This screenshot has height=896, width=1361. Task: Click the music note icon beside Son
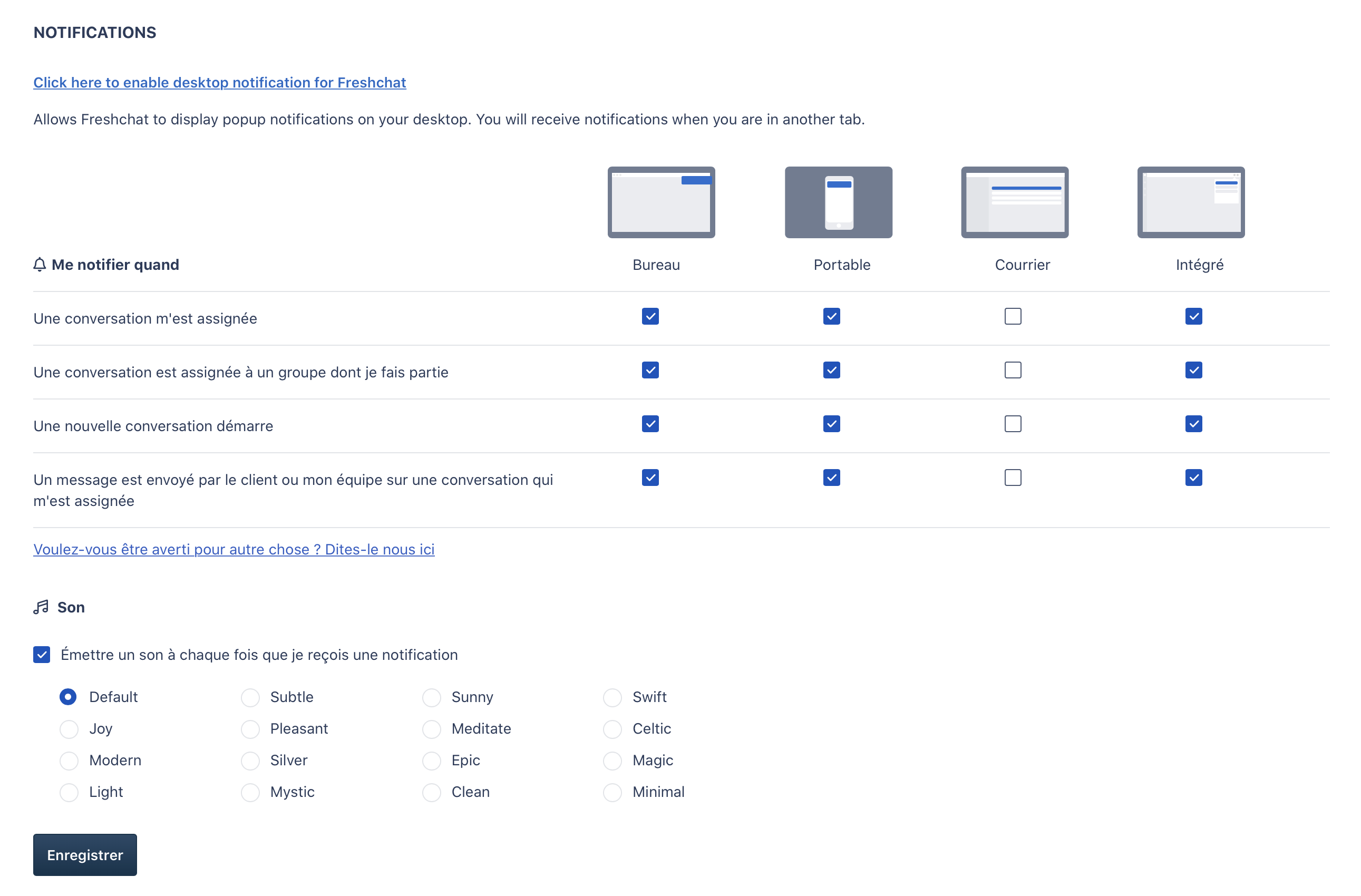point(41,607)
